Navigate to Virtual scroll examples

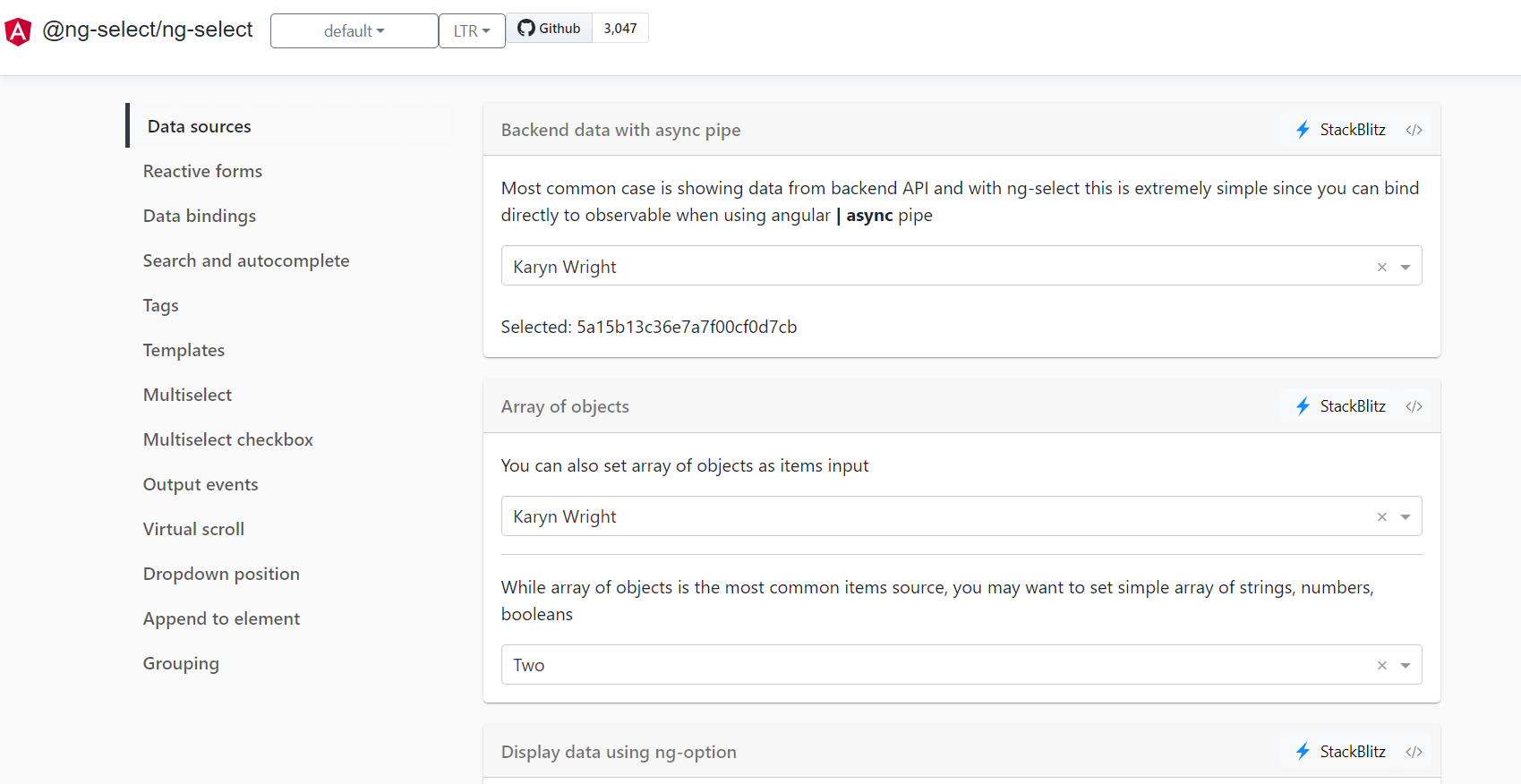[193, 529]
